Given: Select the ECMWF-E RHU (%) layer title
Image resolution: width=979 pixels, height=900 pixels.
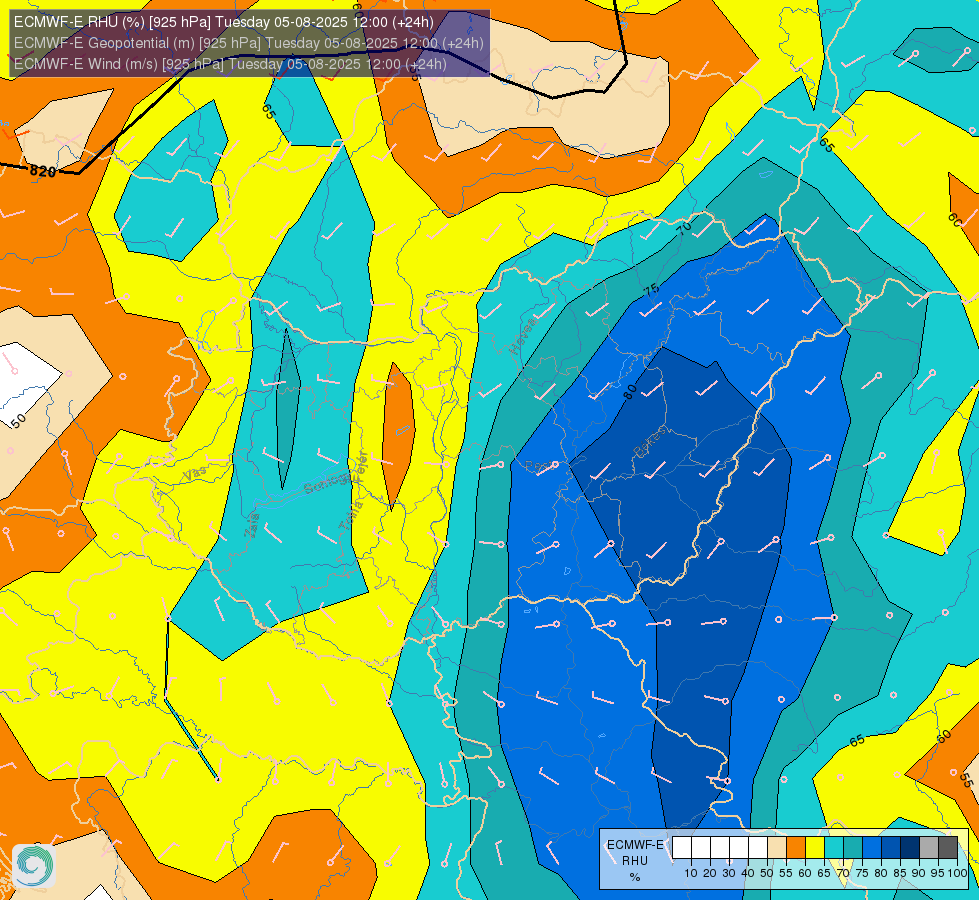Looking at the screenshot, I should 224,22.
